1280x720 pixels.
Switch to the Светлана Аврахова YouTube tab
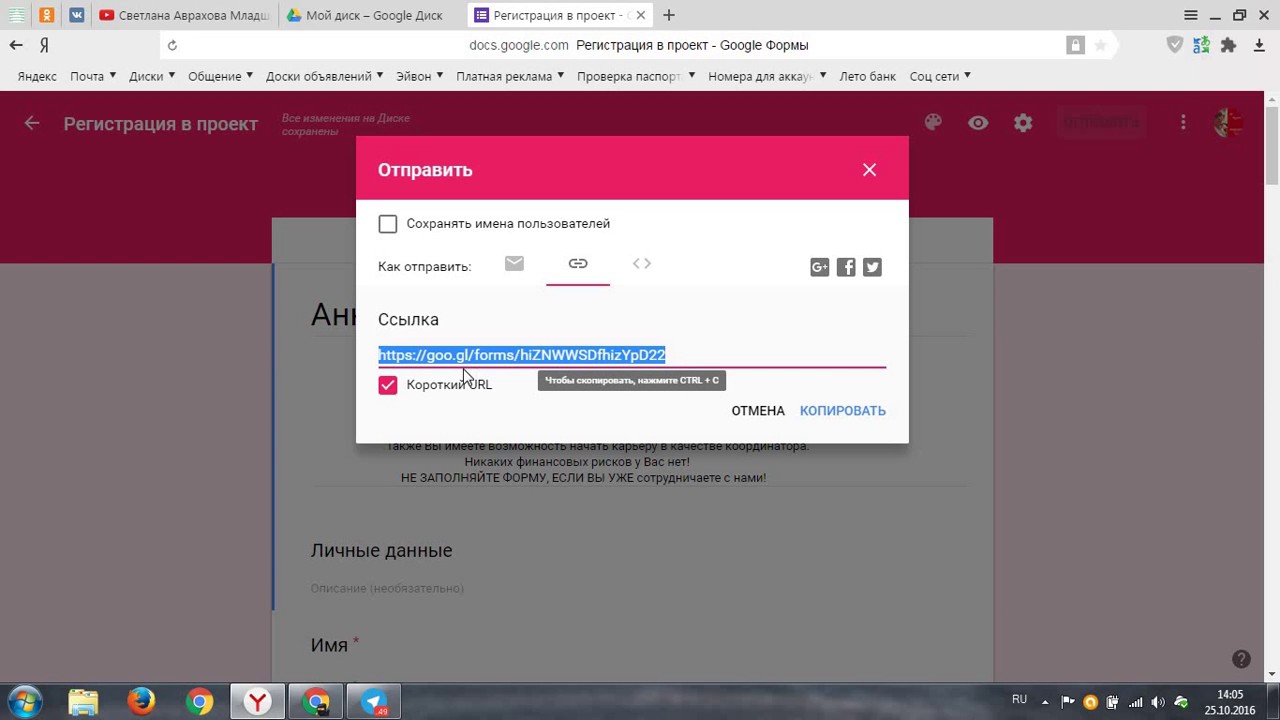[183, 15]
